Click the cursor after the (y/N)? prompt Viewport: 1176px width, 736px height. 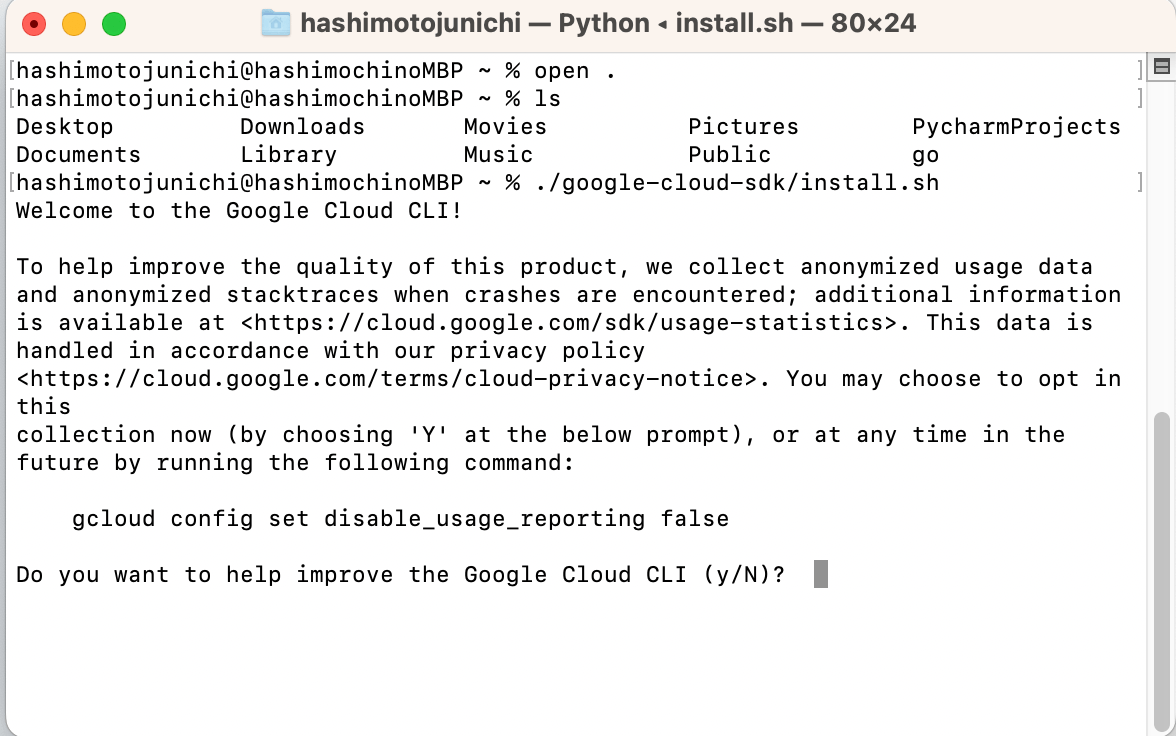(x=821, y=575)
